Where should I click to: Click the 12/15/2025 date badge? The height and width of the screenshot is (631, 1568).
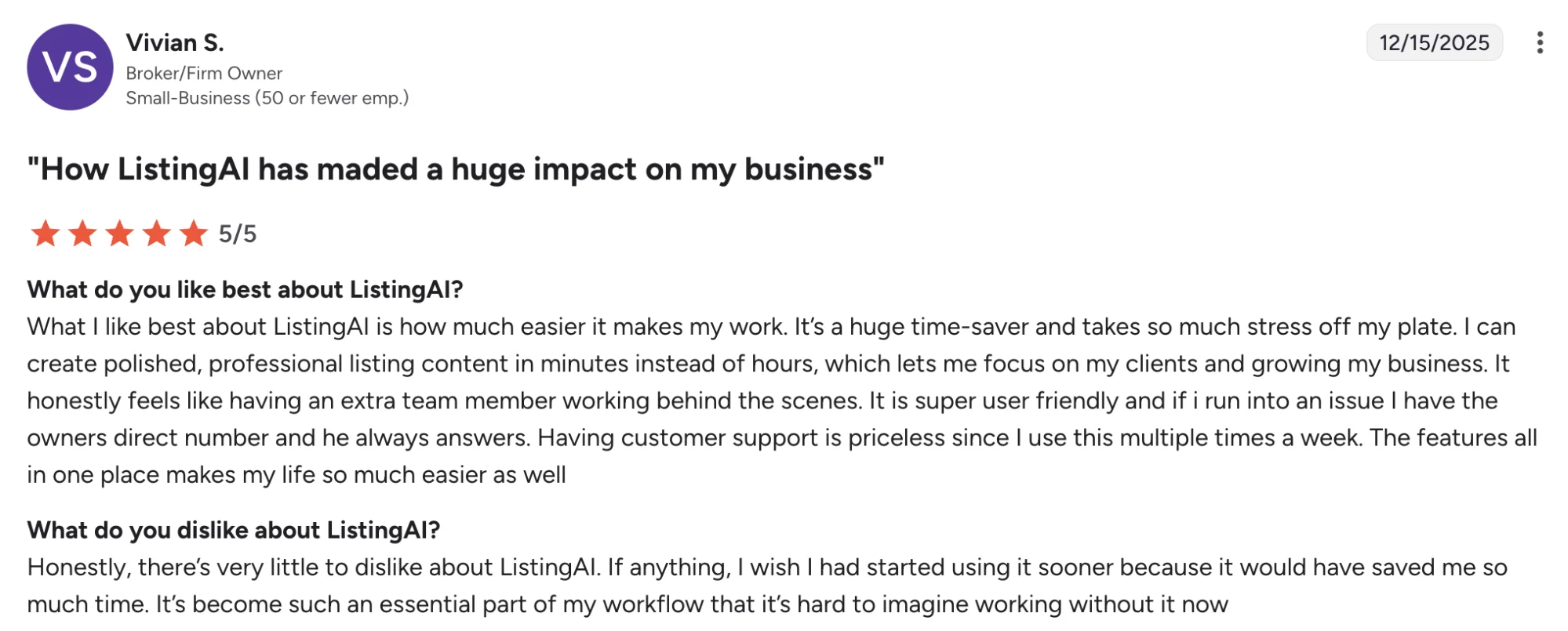[x=1435, y=44]
